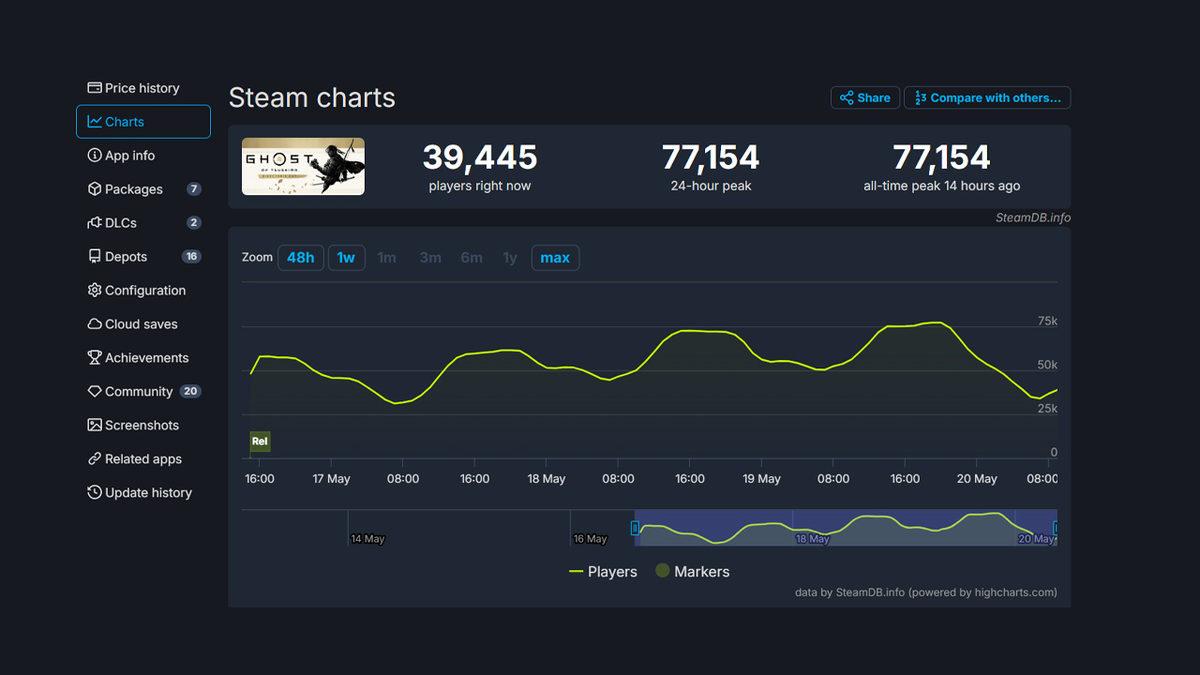This screenshot has width=1200, height=675.
Task: Open Compare with others
Action: tap(986, 97)
